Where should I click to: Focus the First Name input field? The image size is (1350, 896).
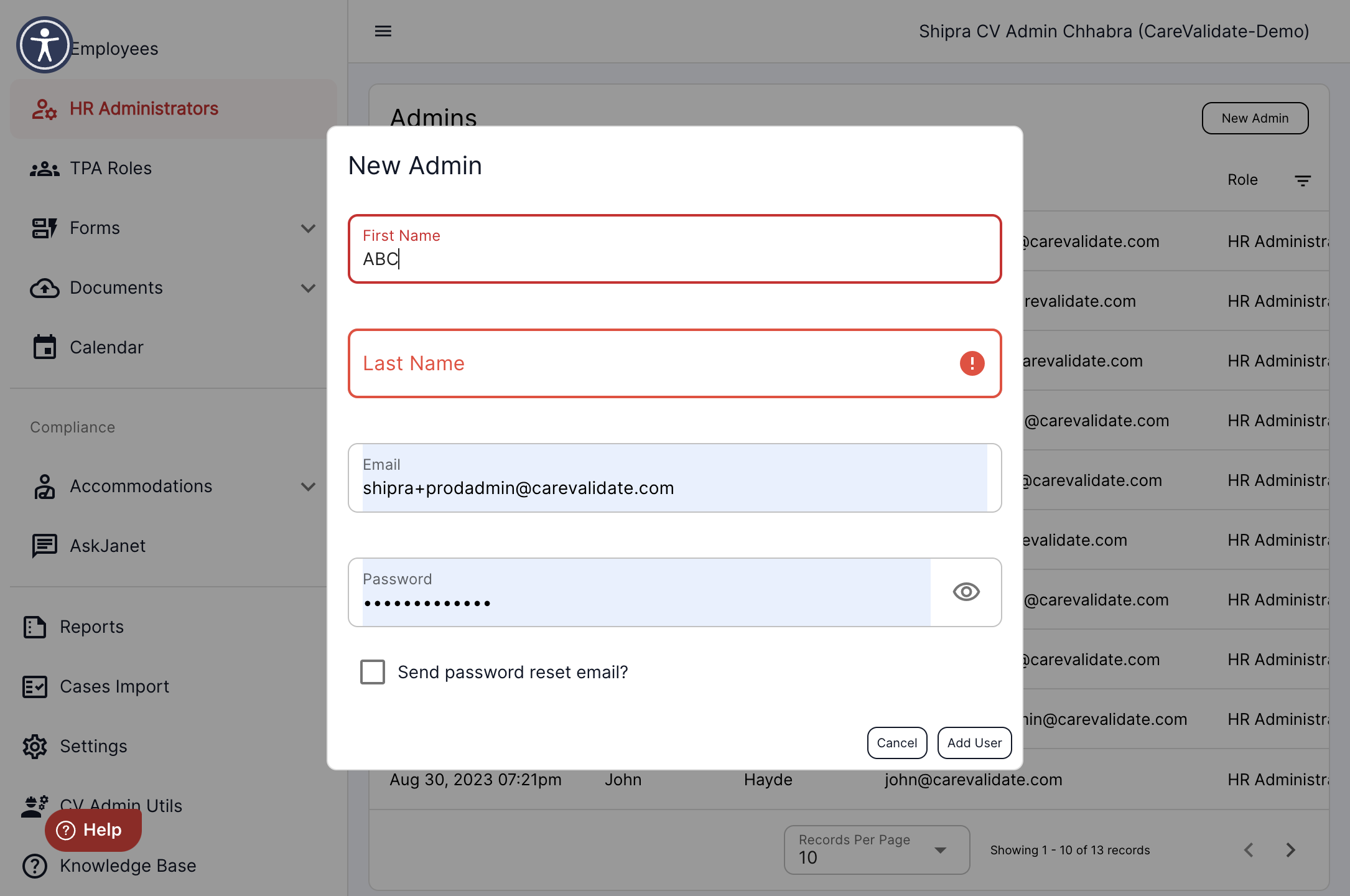click(674, 249)
